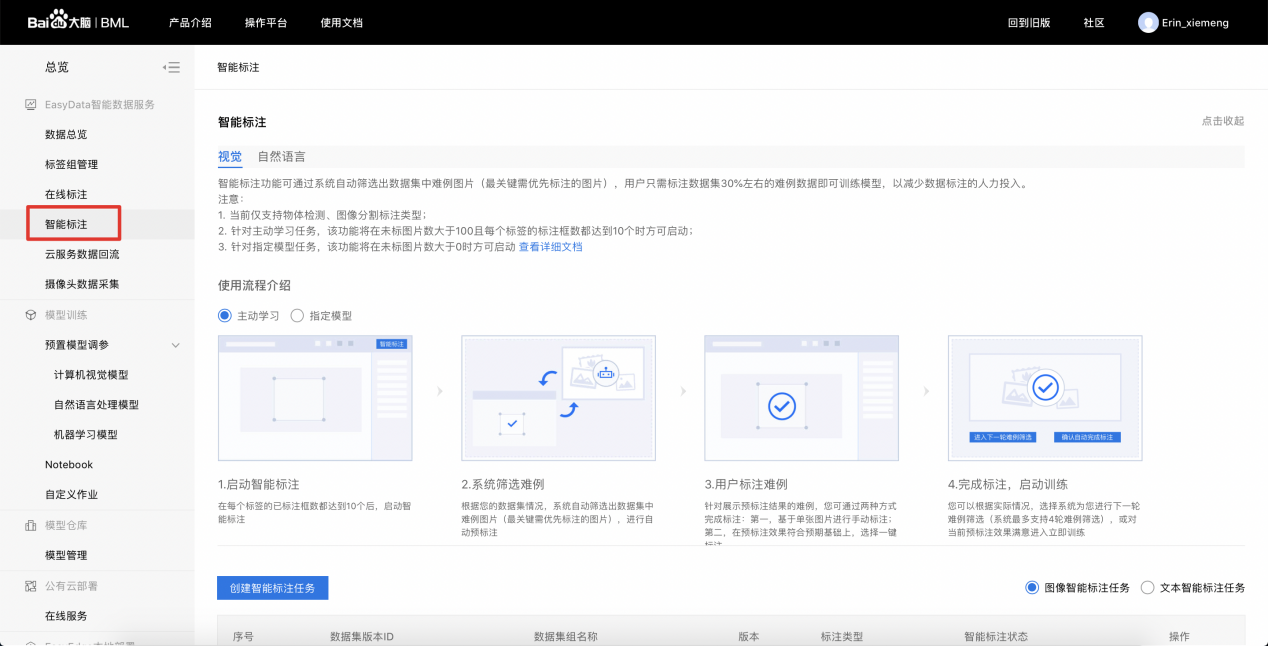Click the 模型训练 cube icon

coord(30,315)
